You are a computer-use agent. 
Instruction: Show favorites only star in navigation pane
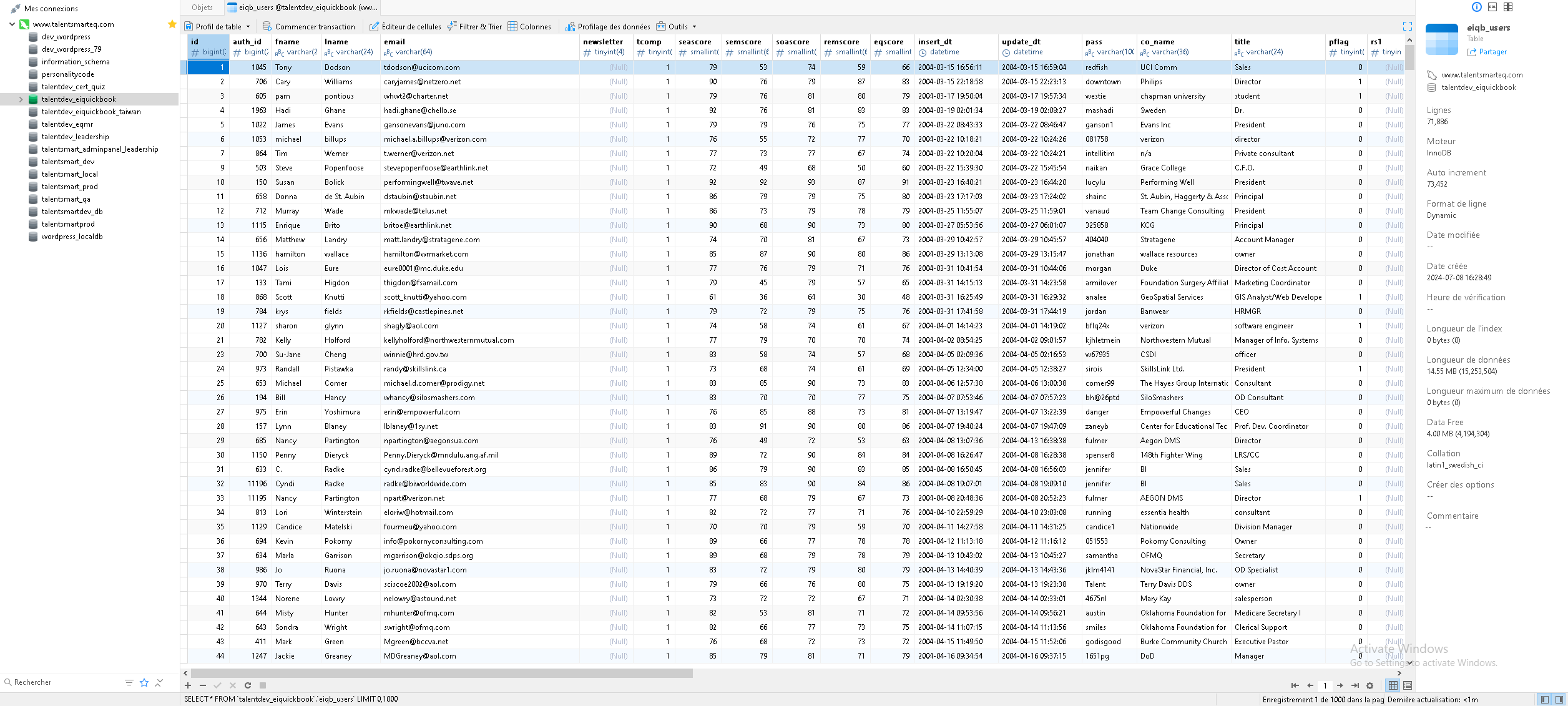[x=144, y=682]
